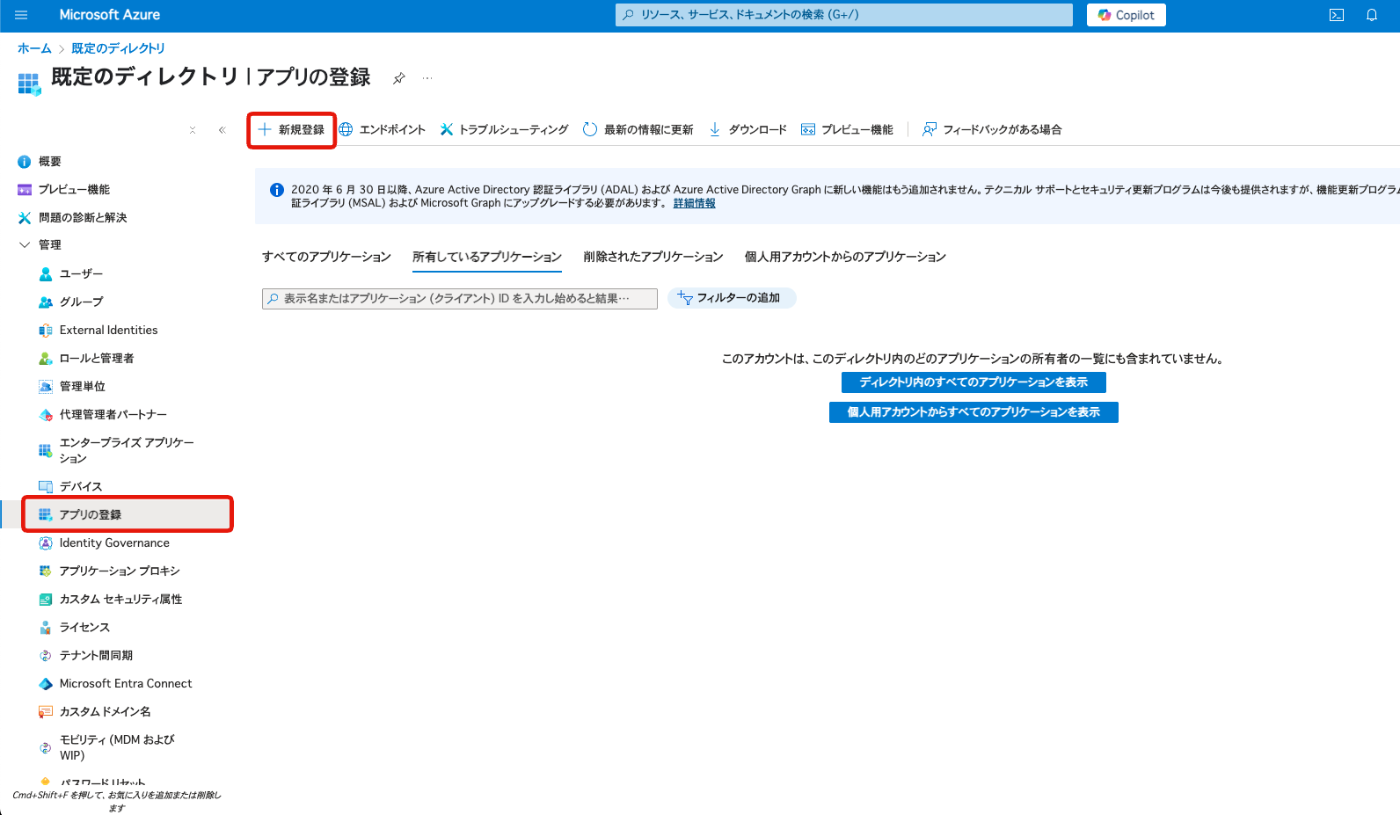Click the External Identities icon

click(45, 330)
